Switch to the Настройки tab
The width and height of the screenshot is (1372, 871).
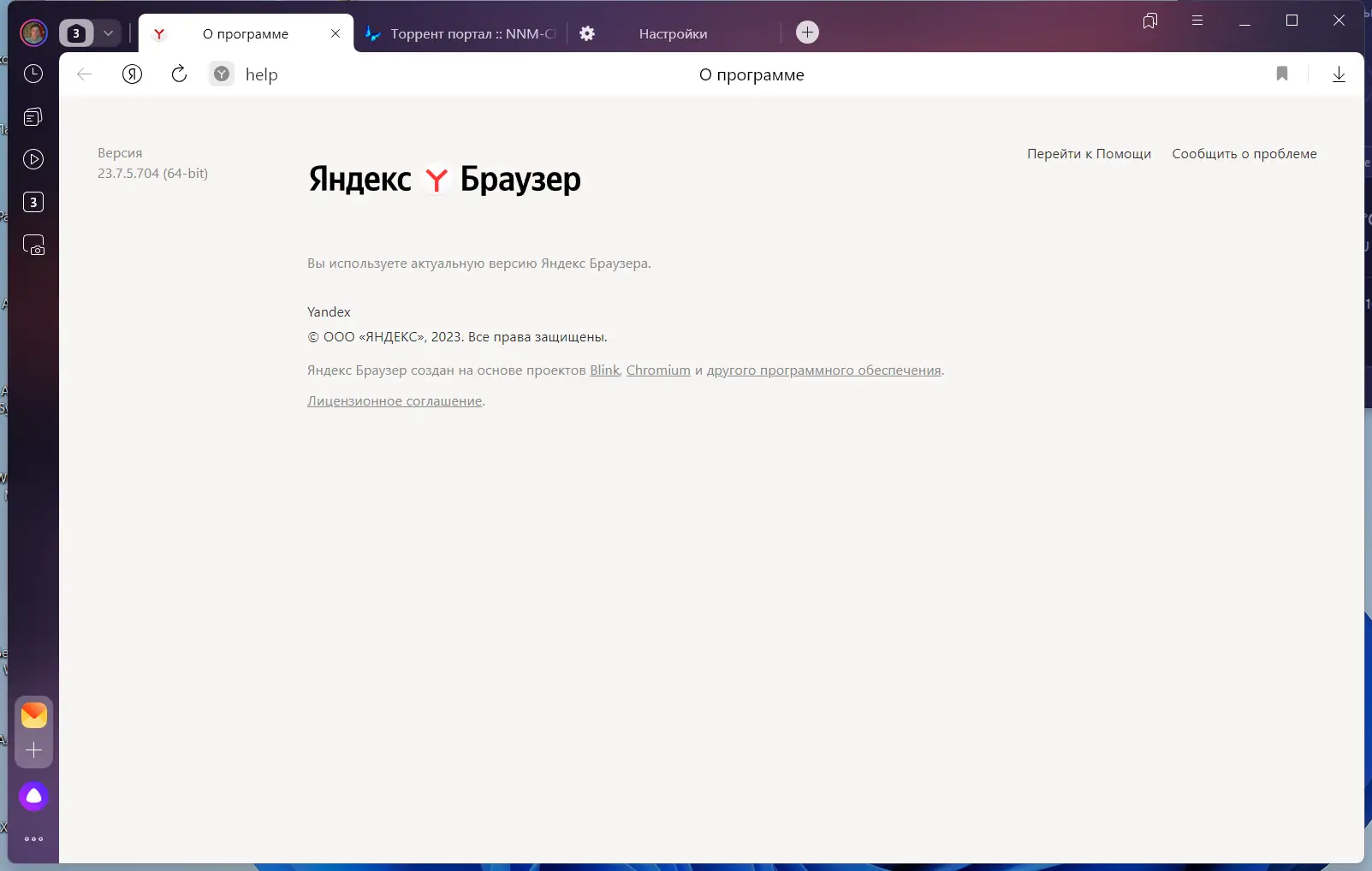coord(673,34)
